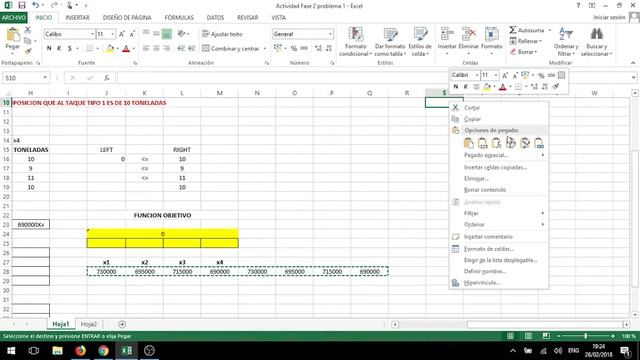
Task: Click Combinar y centrar button
Action: 231,49
